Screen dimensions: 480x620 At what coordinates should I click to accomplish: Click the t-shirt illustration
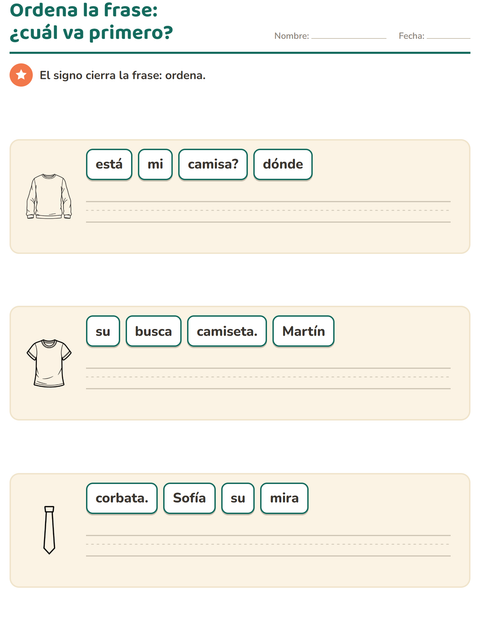click(x=49, y=363)
